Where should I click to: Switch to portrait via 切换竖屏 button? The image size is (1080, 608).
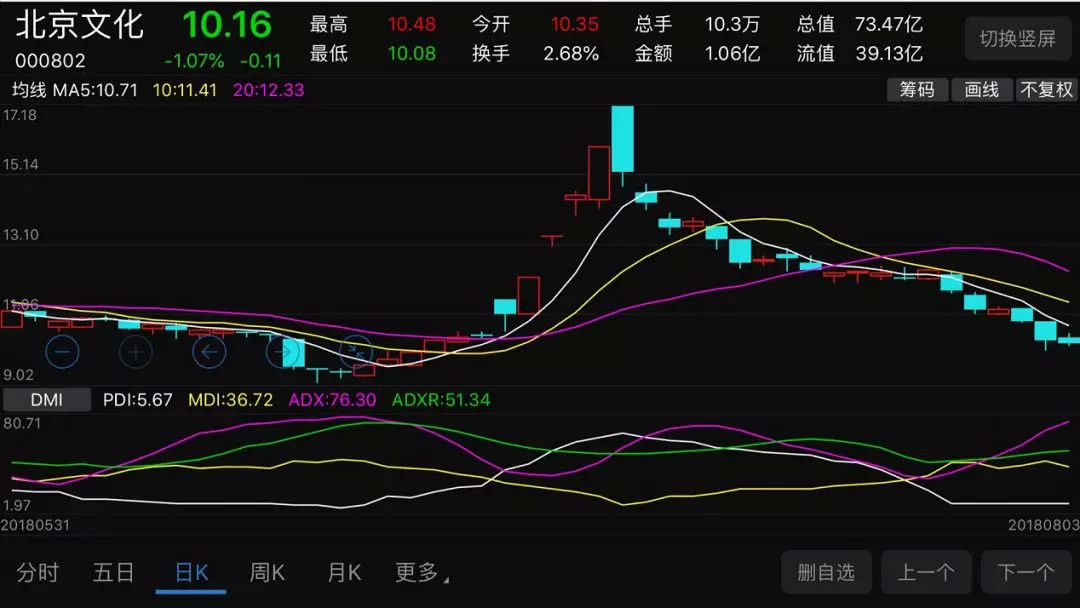coord(1017,39)
